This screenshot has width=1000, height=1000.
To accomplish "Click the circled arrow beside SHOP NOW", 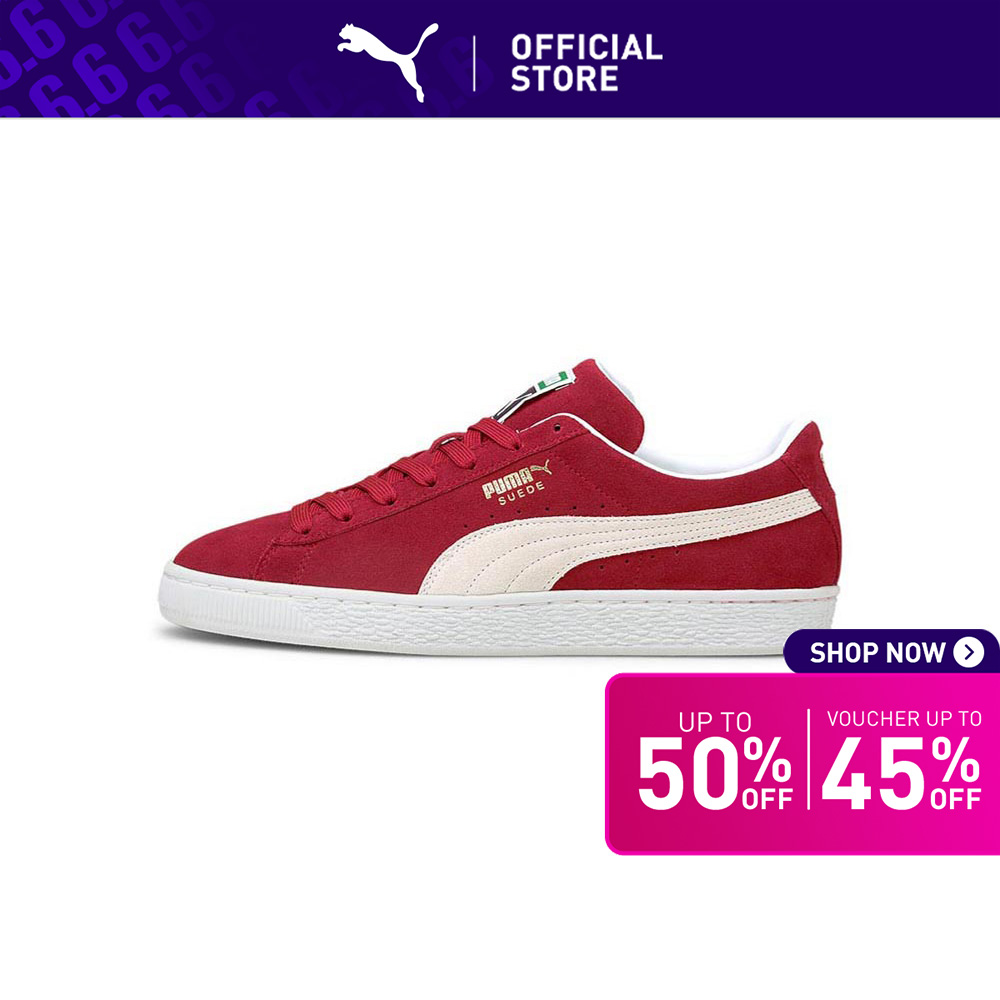I will [969, 652].
